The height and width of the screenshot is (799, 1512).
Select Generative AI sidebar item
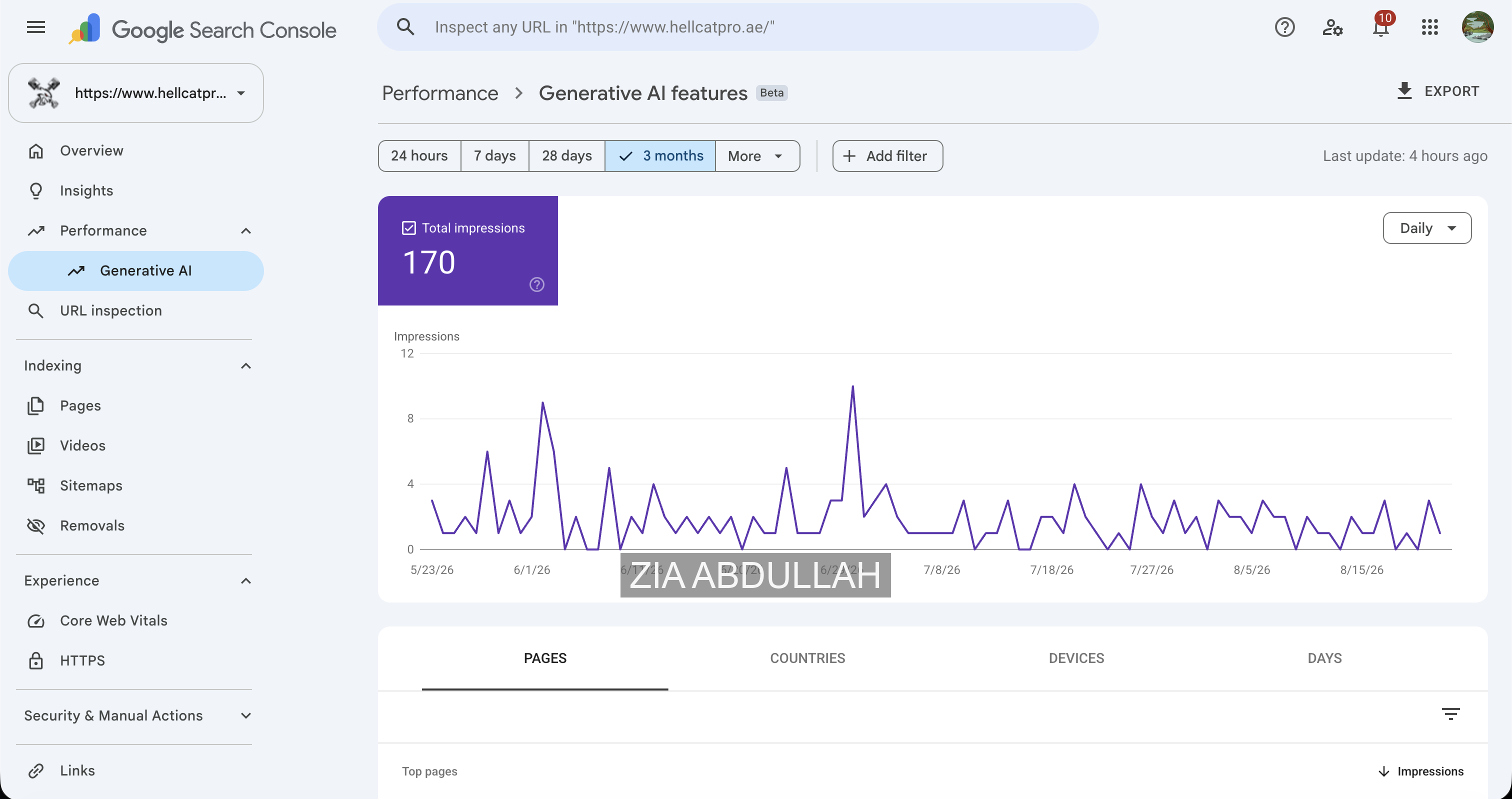(135, 270)
